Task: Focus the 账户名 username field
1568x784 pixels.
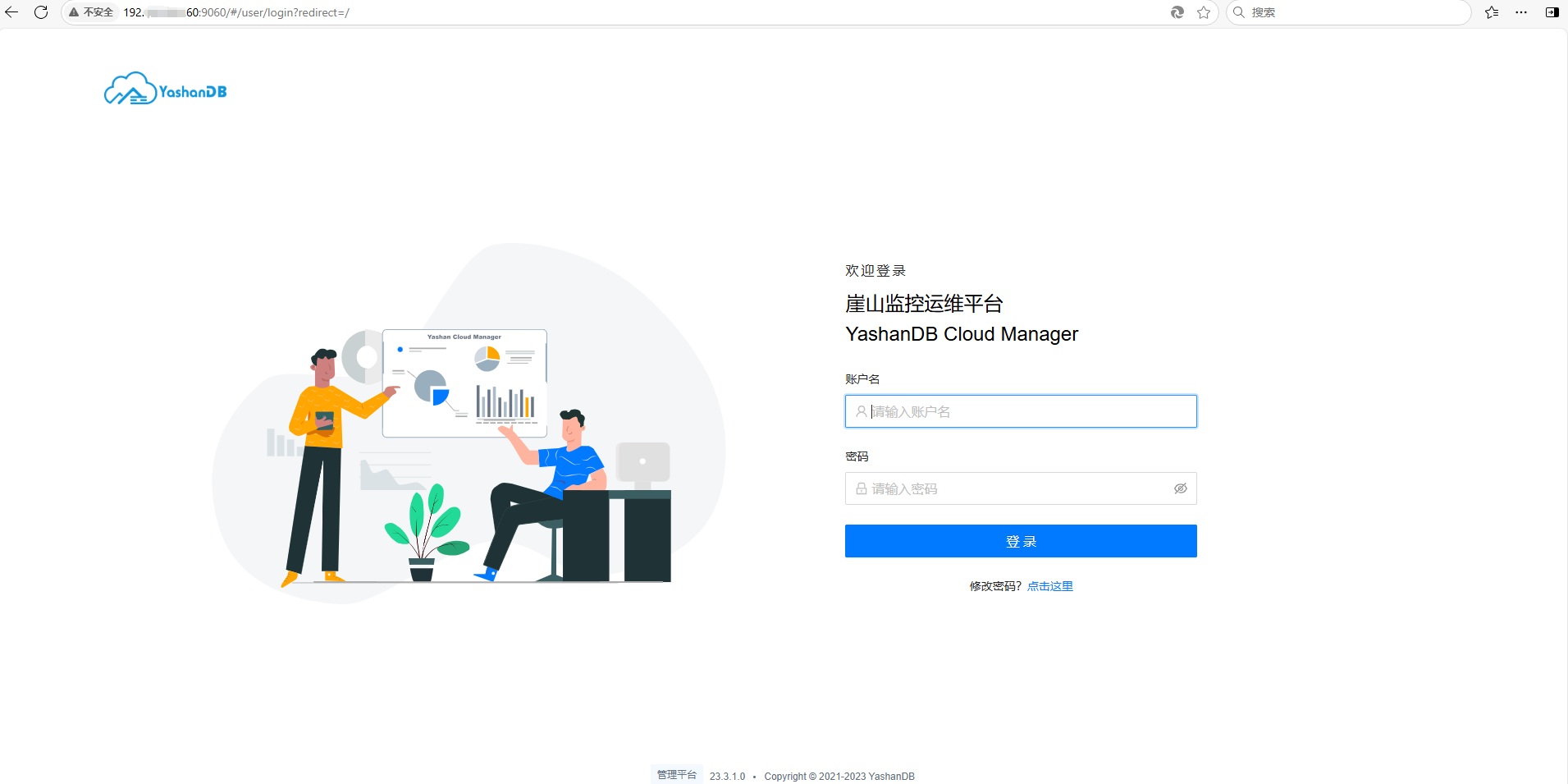Action: [x=1021, y=411]
